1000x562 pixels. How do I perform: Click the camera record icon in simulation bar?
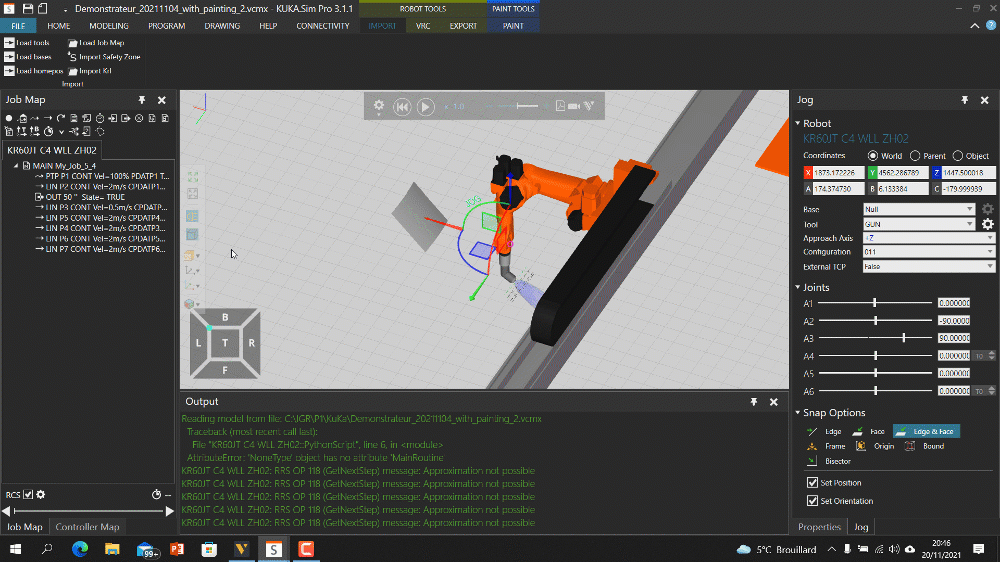[x=574, y=106]
